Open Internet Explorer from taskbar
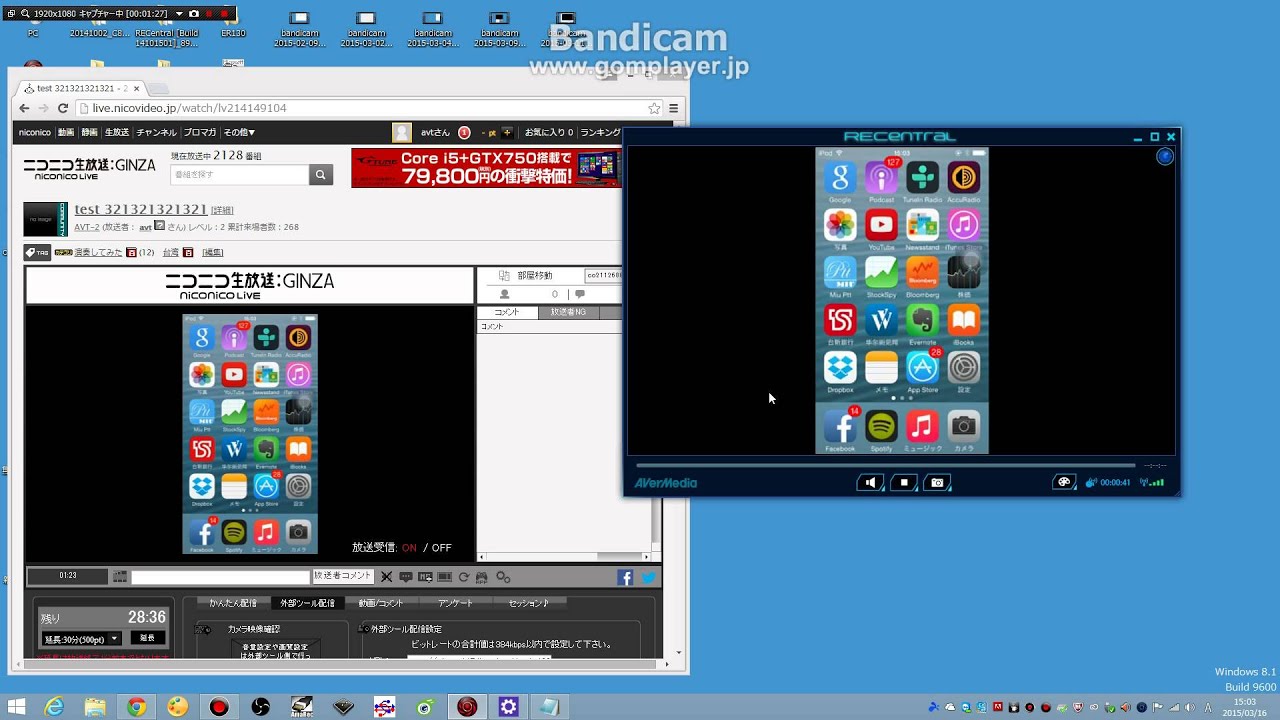This screenshot has width=1280, height=720. coord(54,707)
